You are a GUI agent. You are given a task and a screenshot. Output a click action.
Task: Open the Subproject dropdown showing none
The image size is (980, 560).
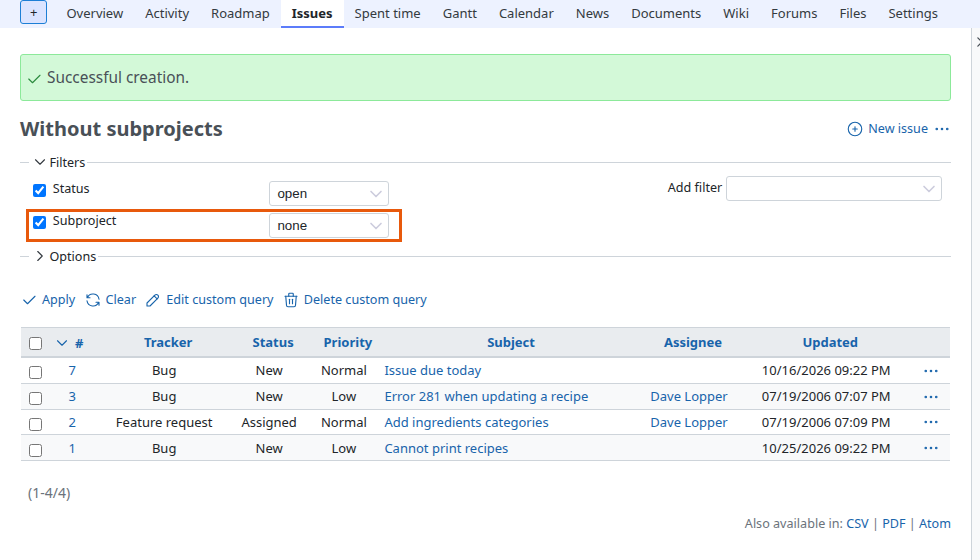(x=329, y=226)
